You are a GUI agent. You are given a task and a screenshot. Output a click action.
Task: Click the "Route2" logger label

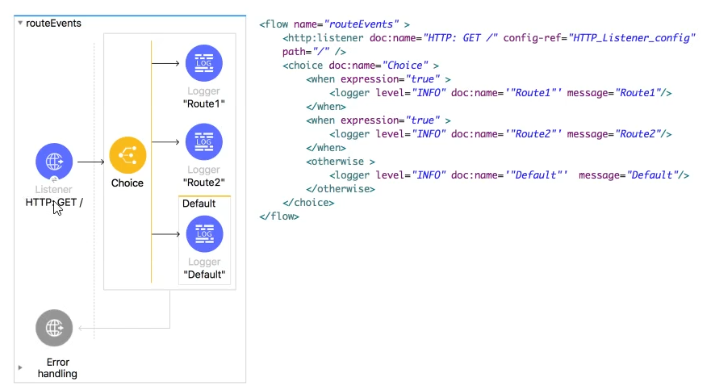(204, 182)
